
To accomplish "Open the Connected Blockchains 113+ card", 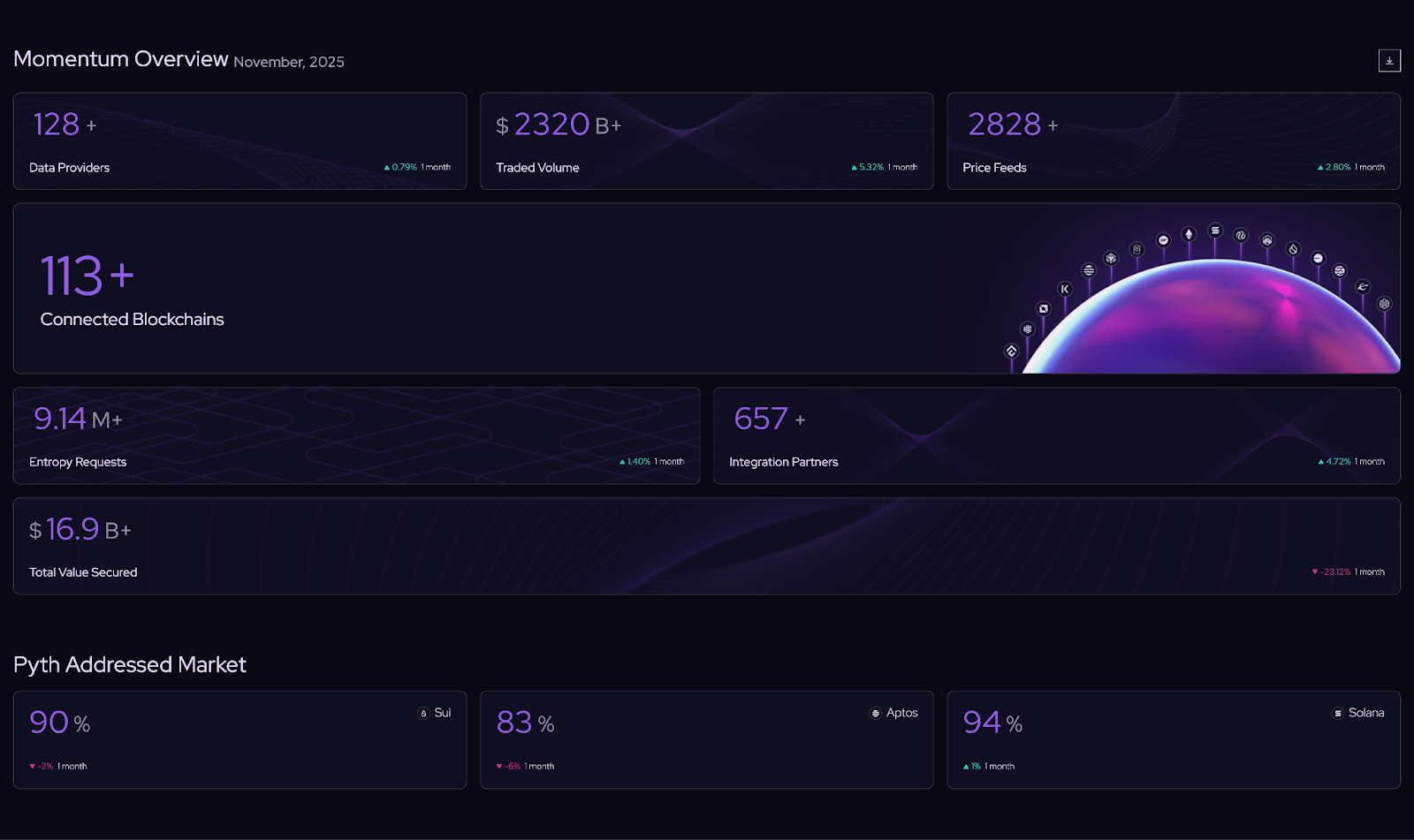I will pos(707,289).
